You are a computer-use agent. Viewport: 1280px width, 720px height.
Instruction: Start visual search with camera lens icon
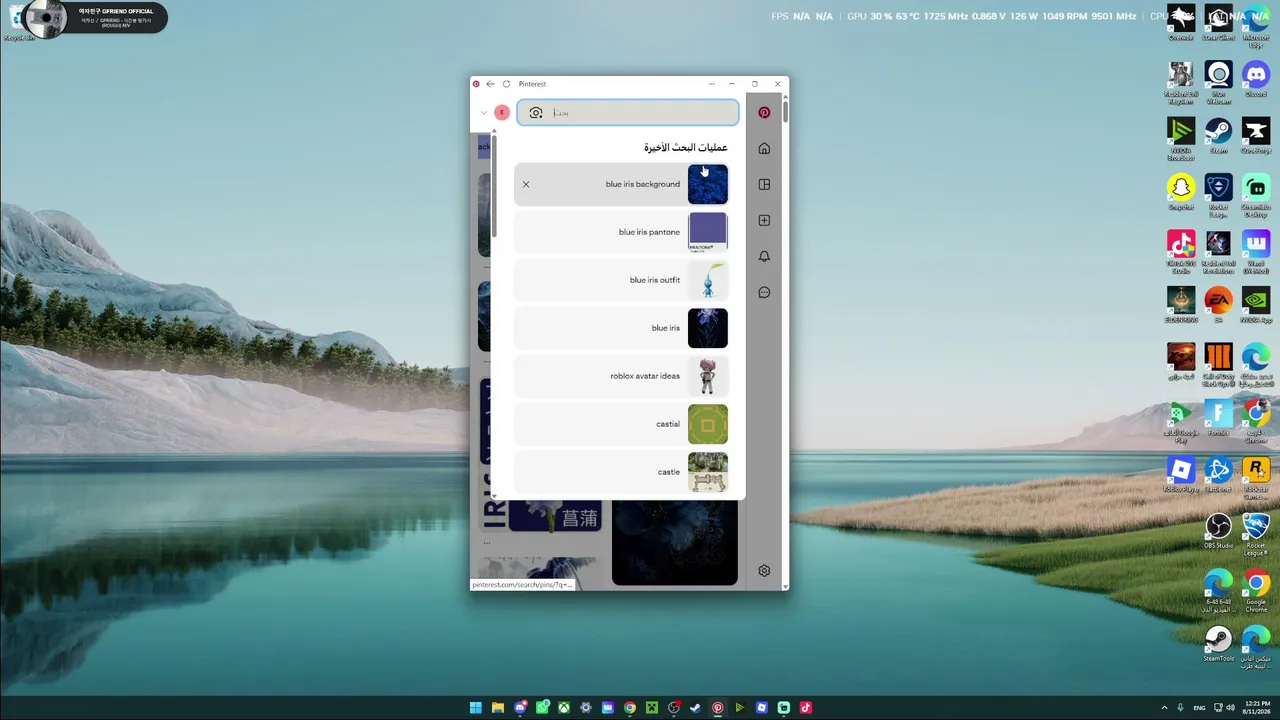(536, 113)
